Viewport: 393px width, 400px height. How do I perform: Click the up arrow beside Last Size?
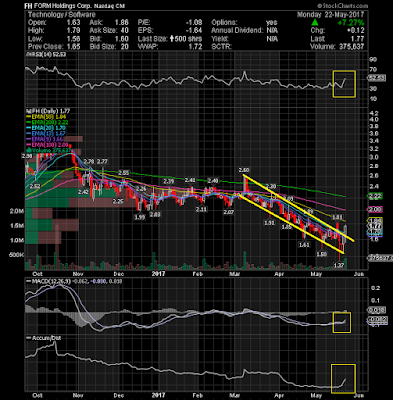[172, 39]
